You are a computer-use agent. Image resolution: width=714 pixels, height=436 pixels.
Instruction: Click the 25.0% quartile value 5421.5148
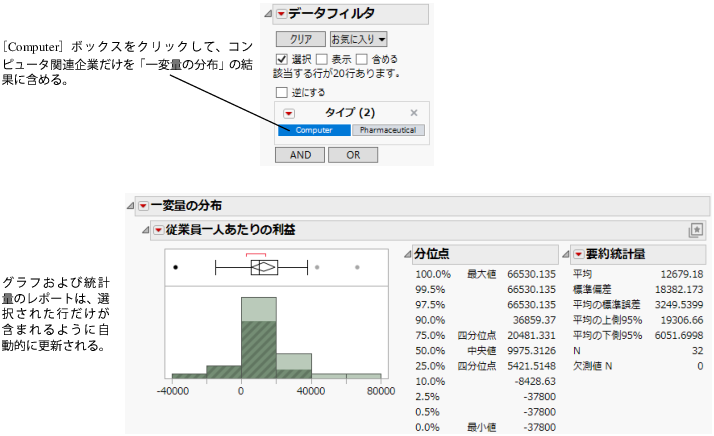[531, 366]
